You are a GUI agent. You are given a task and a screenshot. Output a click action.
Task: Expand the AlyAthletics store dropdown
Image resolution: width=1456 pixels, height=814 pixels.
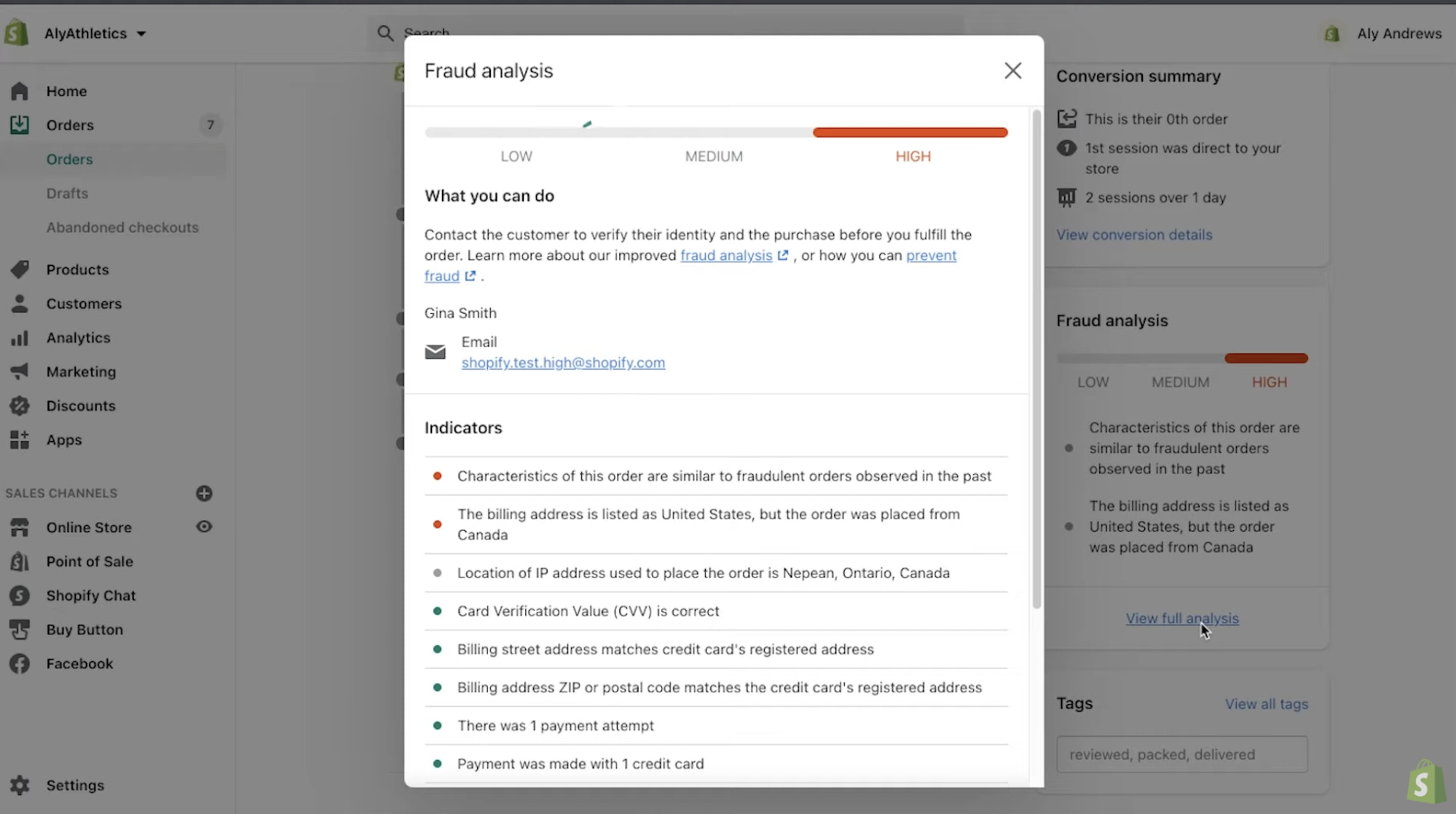coord(141,33)
